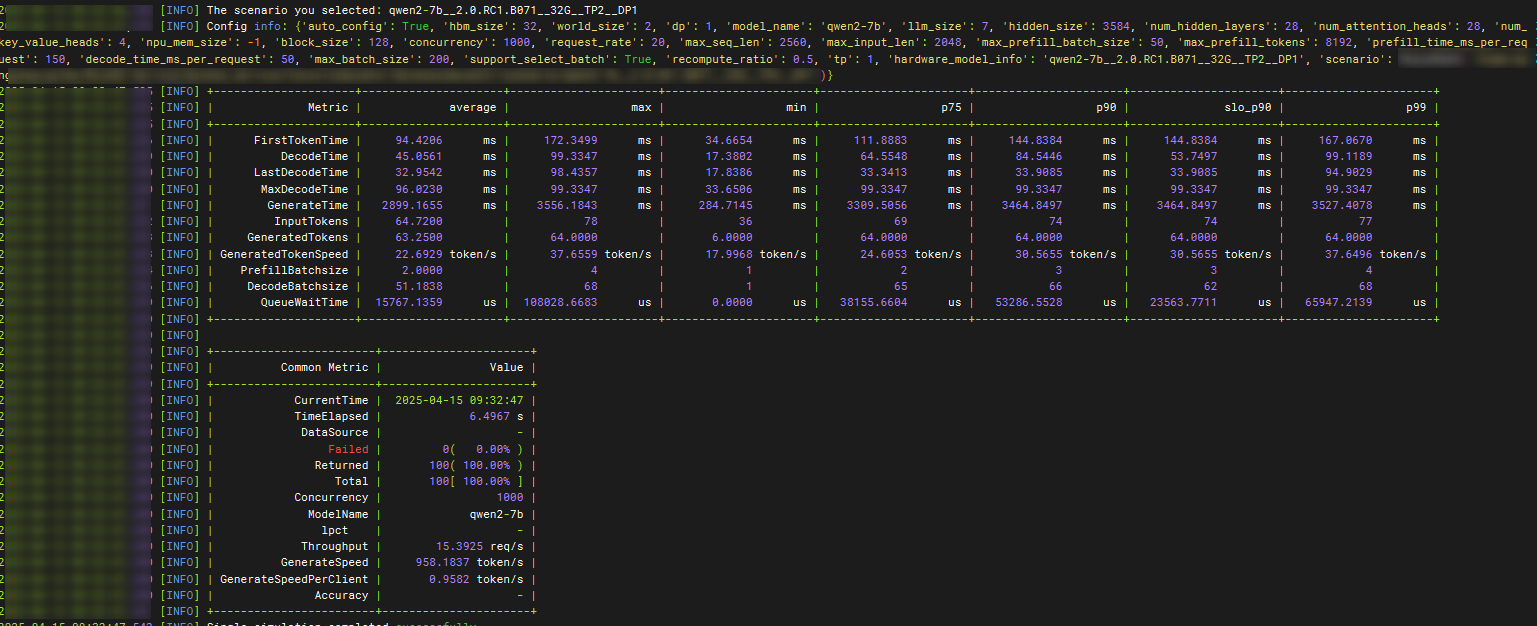Select GeneratedTokenSpeed min value 17.9968
This screenshot has height=626, width=1537.
728,254
